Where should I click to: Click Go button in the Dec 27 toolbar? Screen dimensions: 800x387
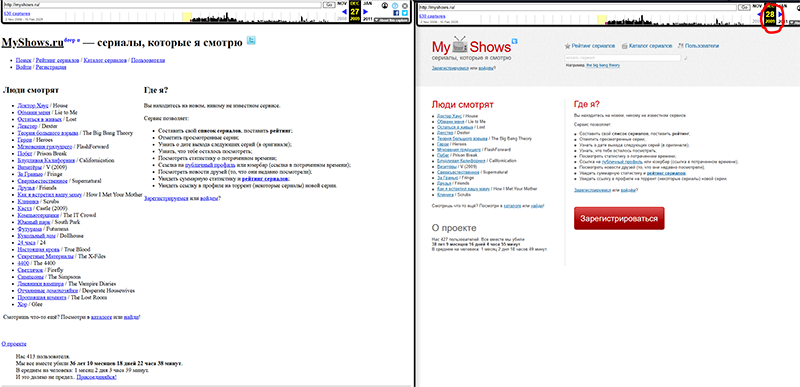pyautogui.click(x=329, y=5)
